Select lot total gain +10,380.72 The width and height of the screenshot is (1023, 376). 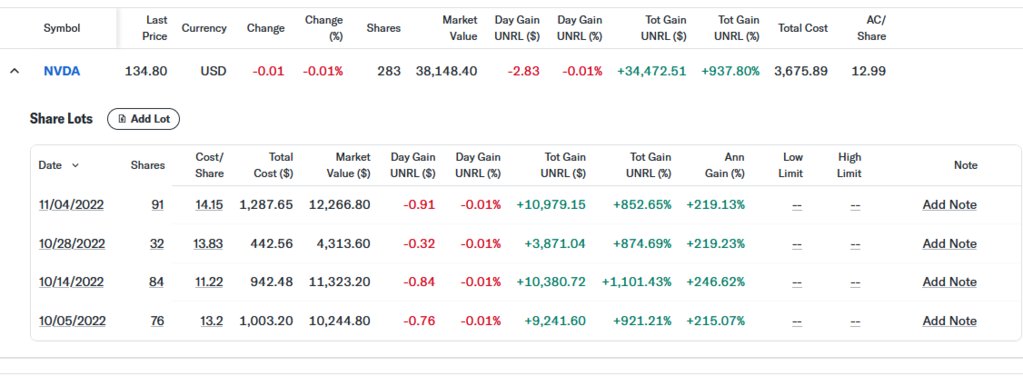[551, 282]
